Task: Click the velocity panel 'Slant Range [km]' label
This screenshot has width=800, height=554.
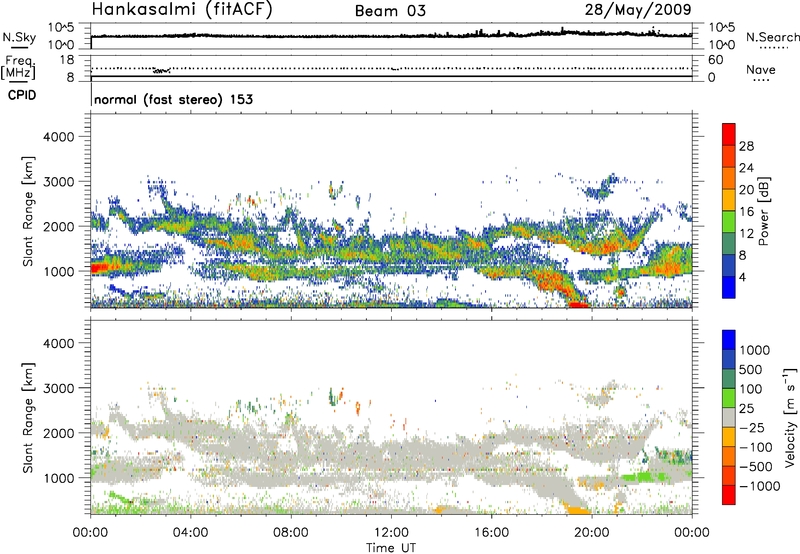Action: (28, 417)
